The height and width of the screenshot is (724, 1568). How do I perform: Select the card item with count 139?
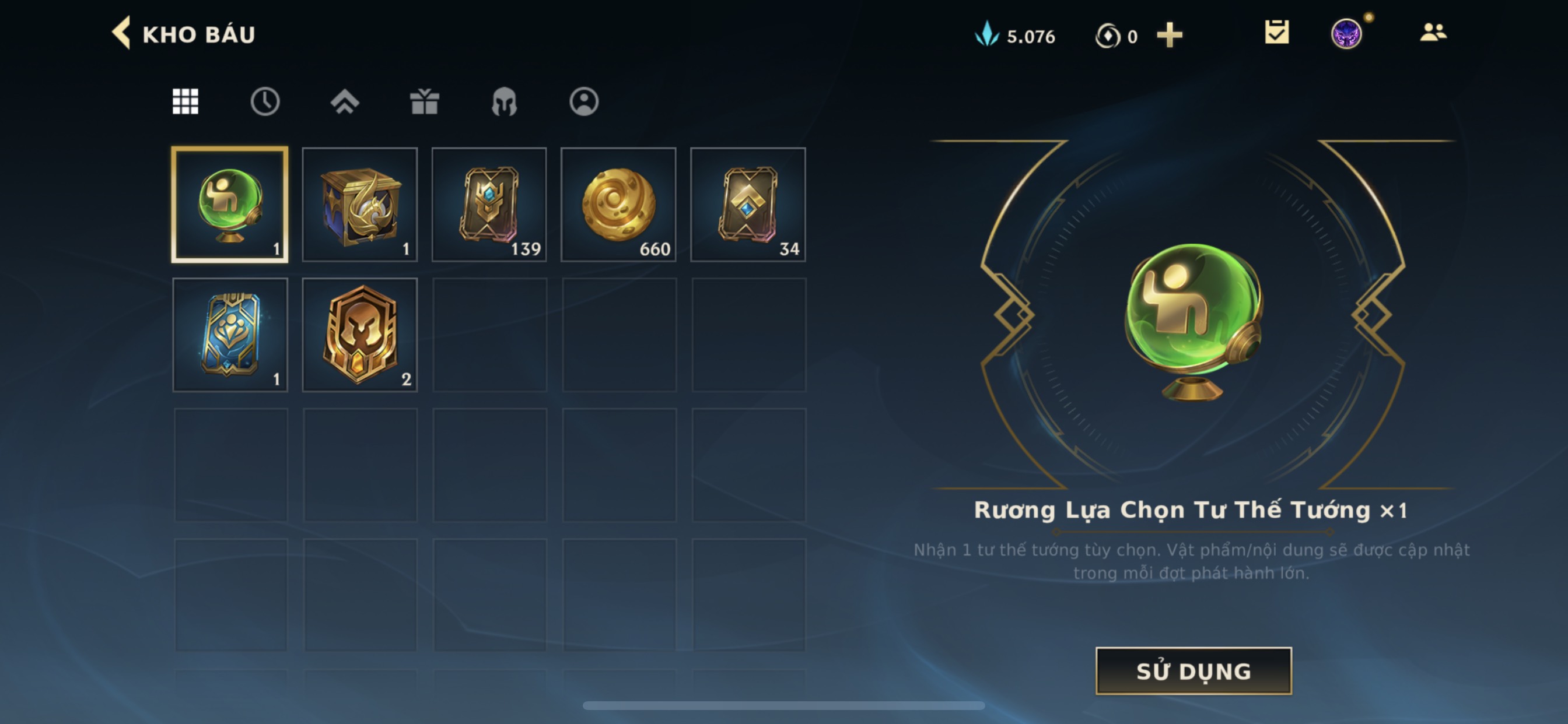489,205
